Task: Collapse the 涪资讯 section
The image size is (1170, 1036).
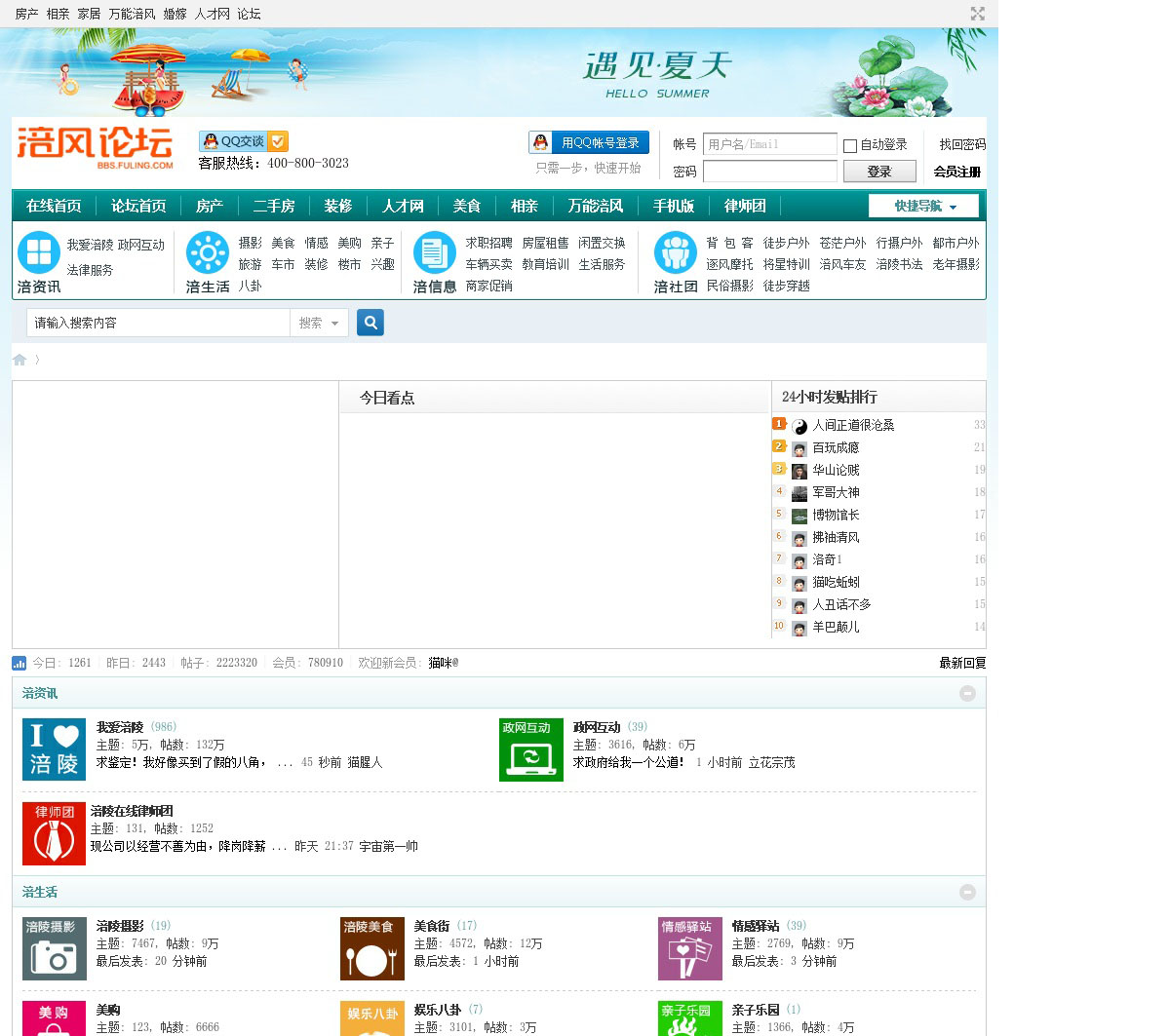Action: (x=967, y=693)
